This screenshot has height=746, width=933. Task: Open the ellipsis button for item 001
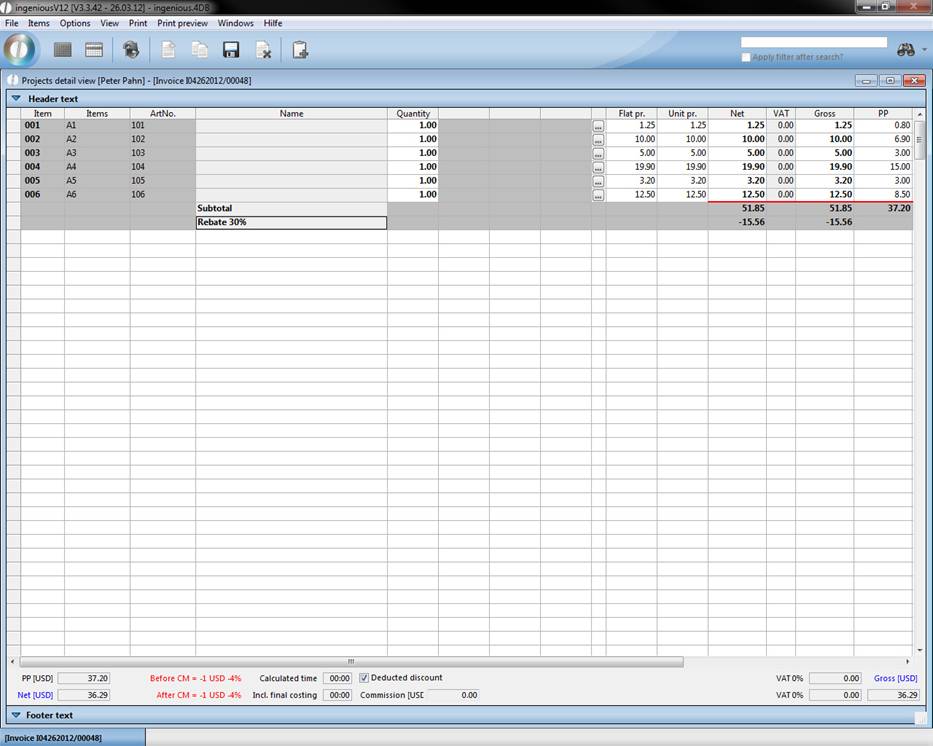(598, 126)
